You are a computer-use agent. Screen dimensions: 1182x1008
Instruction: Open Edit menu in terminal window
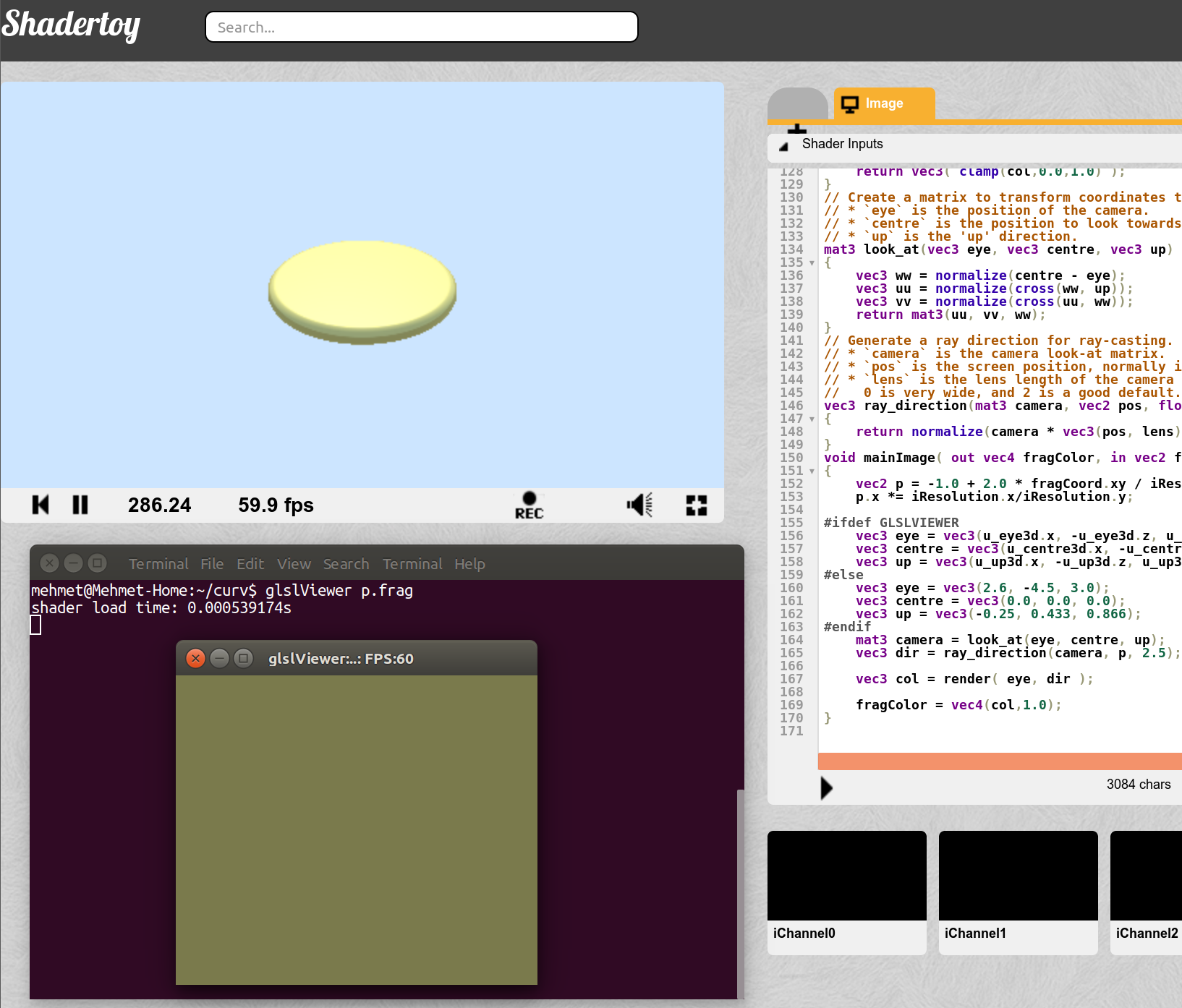pos(250,564)
